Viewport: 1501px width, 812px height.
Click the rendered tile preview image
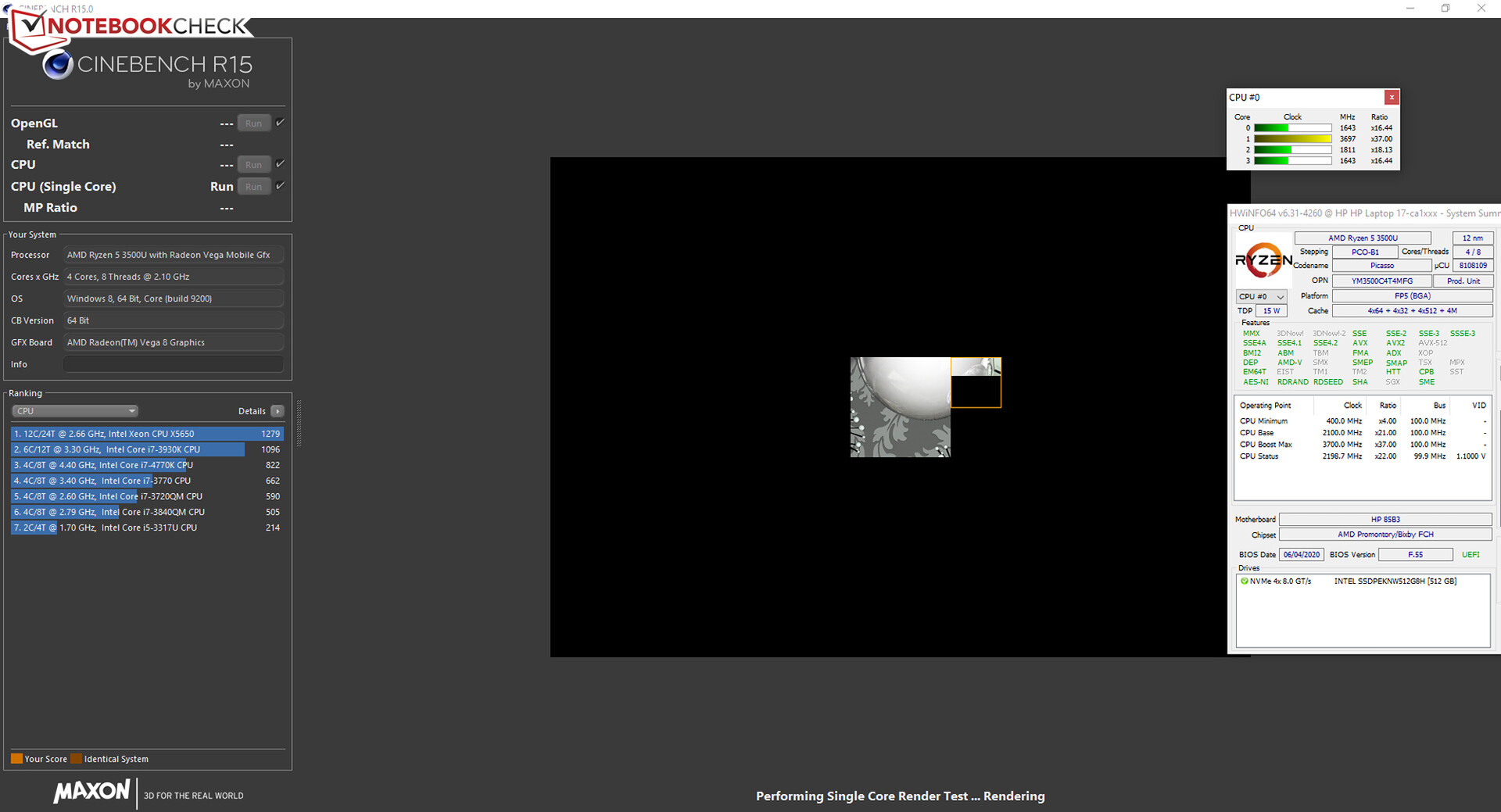coord(900,407)
